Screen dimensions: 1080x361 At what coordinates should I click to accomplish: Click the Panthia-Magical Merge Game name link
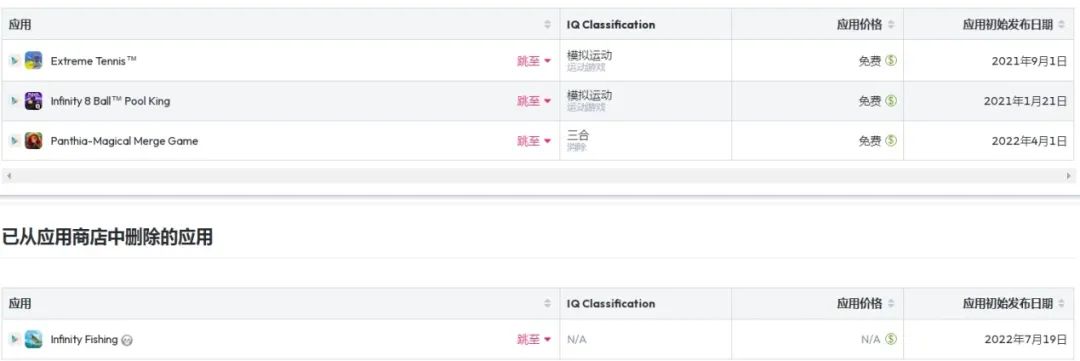click(x=124, y=141)
